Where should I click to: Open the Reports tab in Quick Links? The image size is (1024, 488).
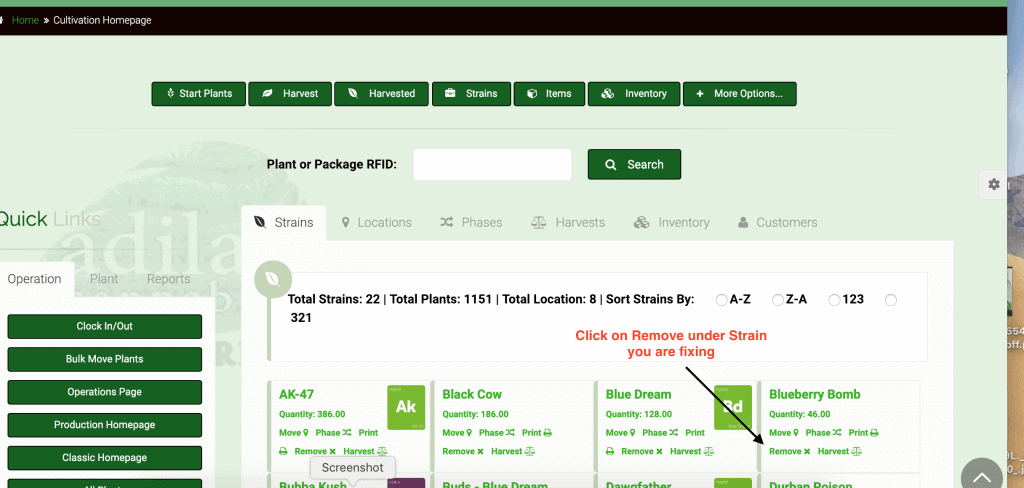coord(168,279)
